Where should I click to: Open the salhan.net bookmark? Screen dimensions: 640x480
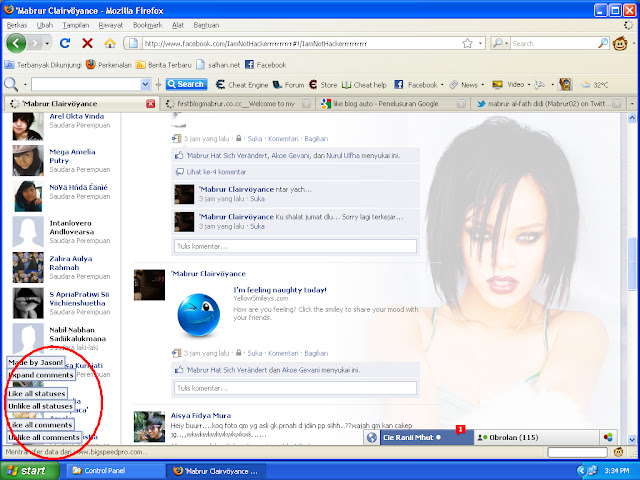coord(218,65)
